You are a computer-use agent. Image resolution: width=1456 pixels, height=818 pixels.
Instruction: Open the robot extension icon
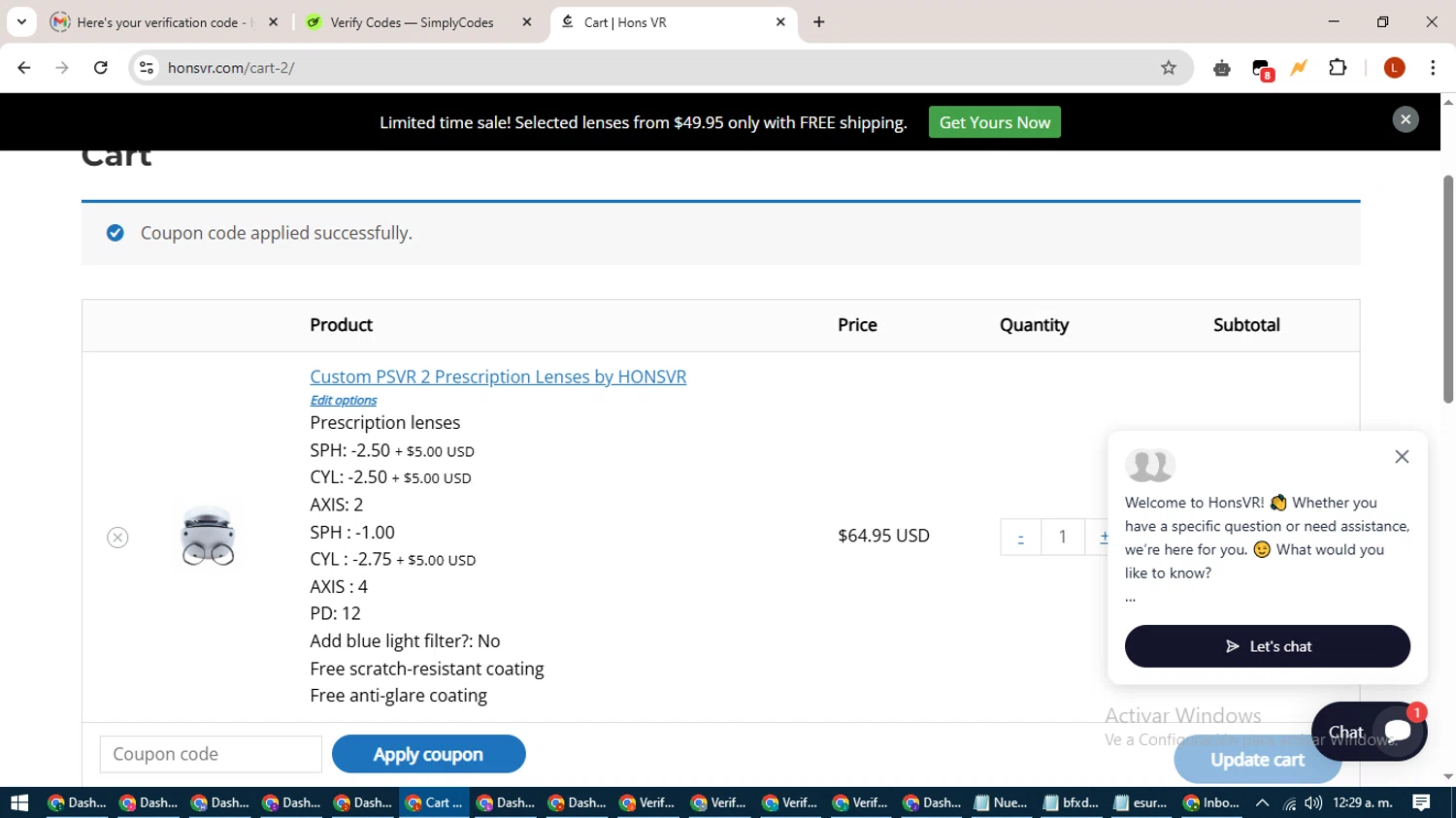pos(1222,68)
